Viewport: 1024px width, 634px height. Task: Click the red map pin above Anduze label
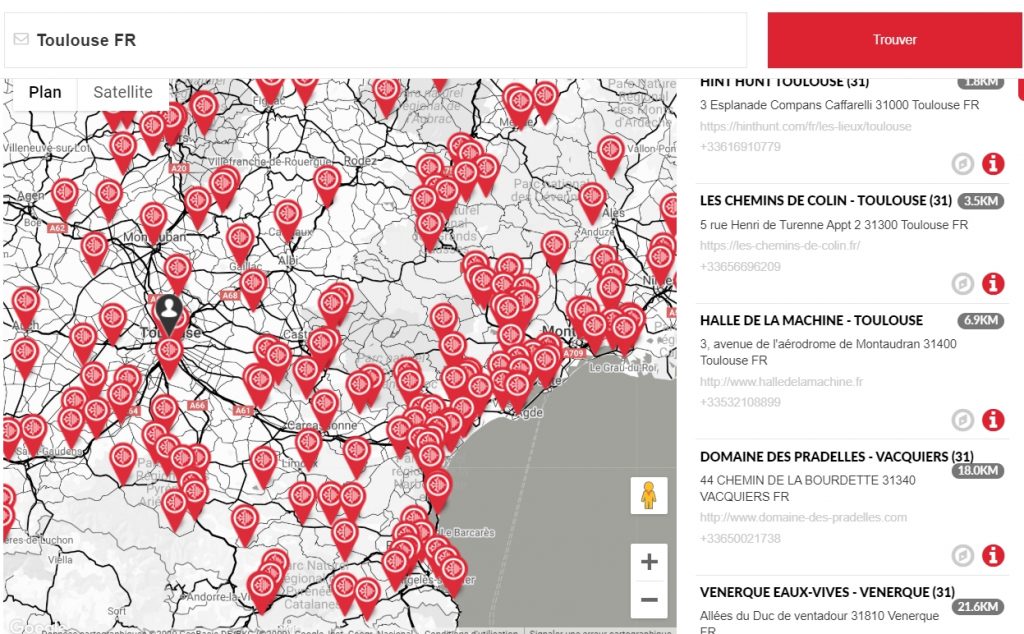(592, 202)
